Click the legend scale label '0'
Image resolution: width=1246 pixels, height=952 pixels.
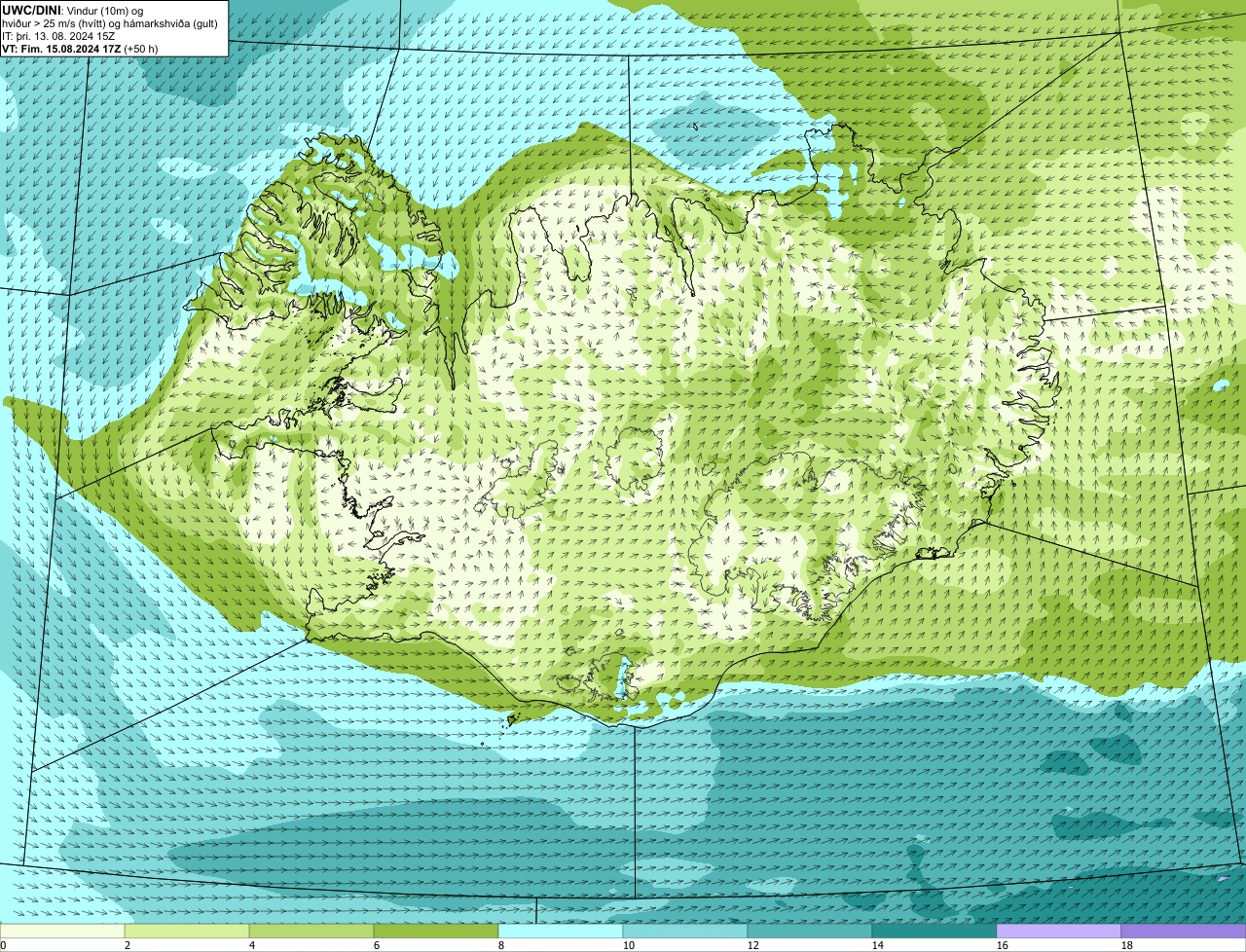pyautogui.click(x=3, y=945)
